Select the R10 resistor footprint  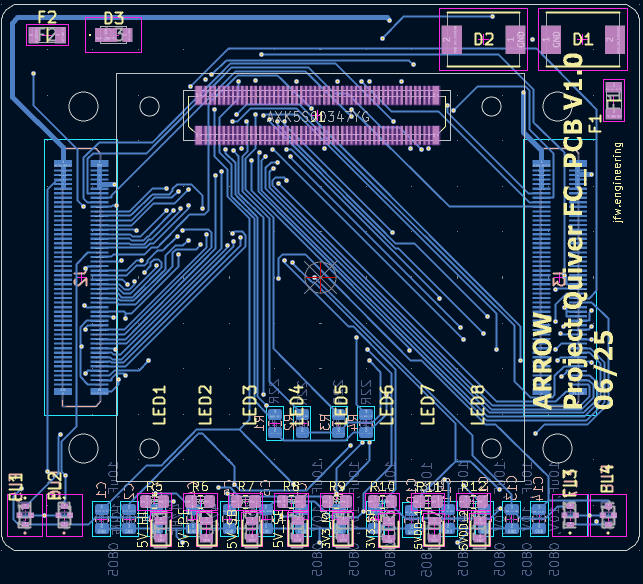[x=382, y=502]
